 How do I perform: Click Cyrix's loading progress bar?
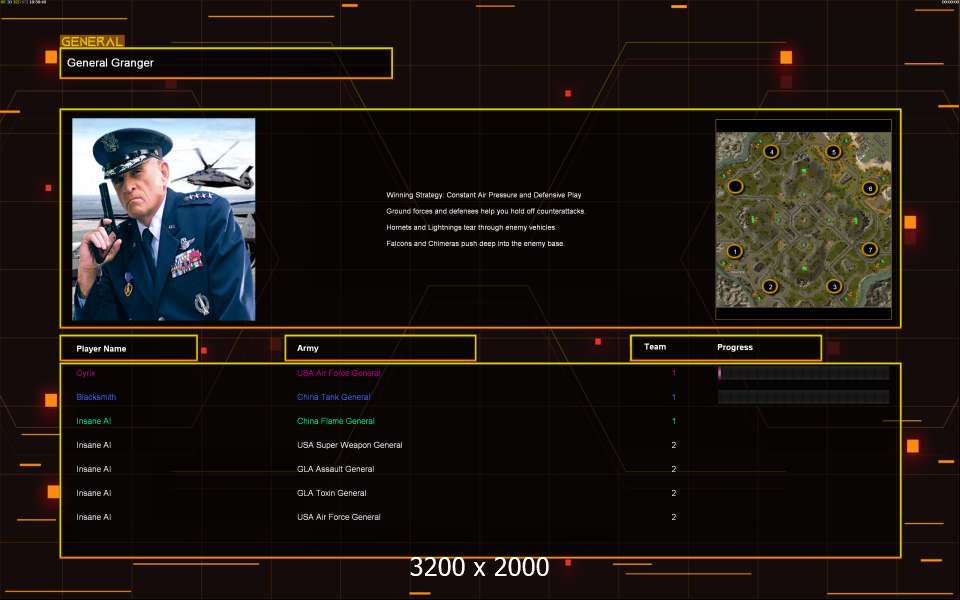pos(803,373)
